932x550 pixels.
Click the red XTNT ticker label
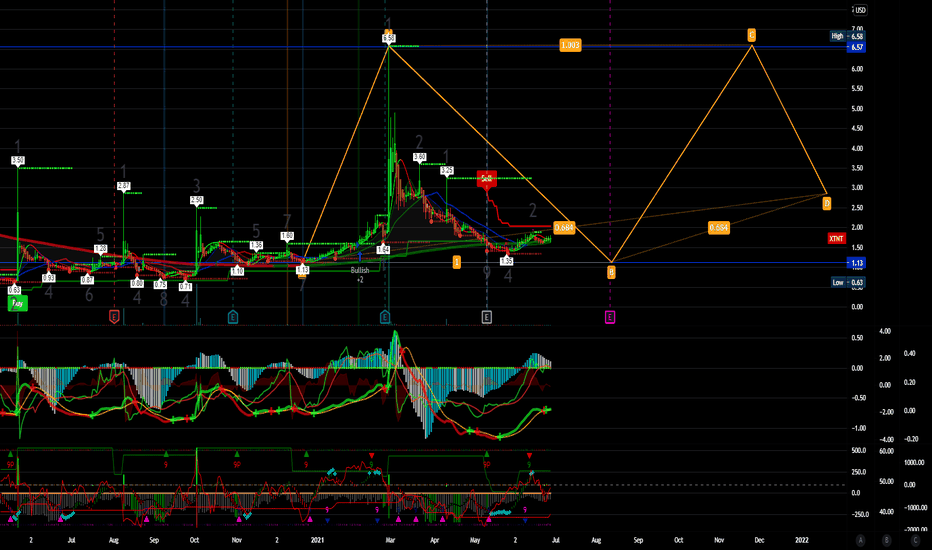tap(836, 238)
